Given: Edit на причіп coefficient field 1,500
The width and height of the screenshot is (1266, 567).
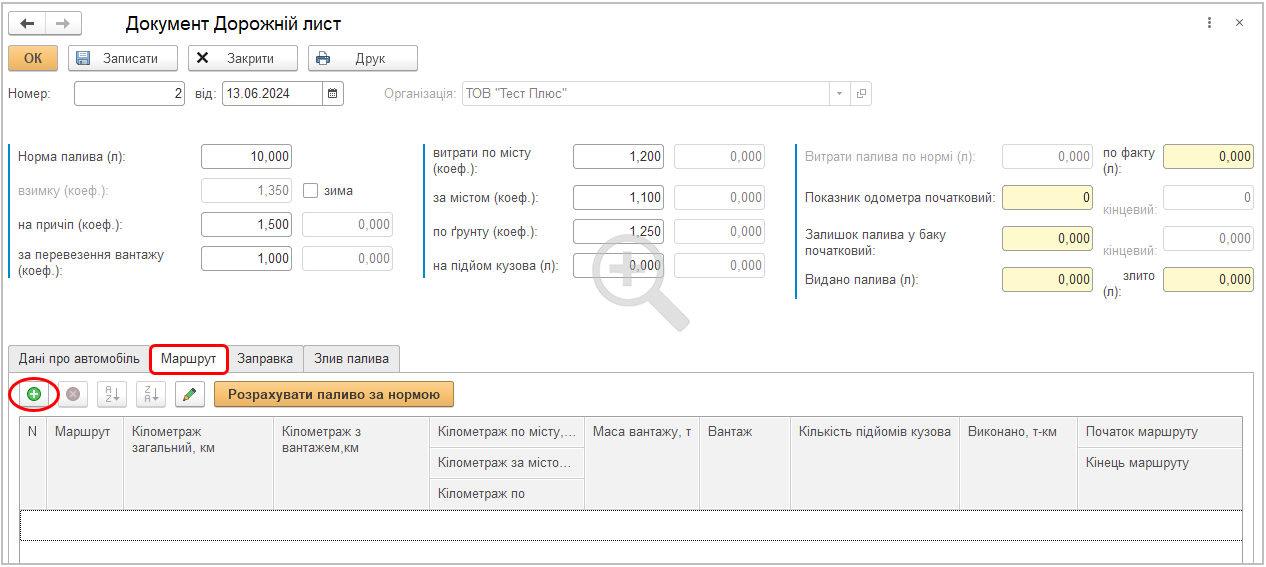Looking at the screenshot, I should coord(247,225).
